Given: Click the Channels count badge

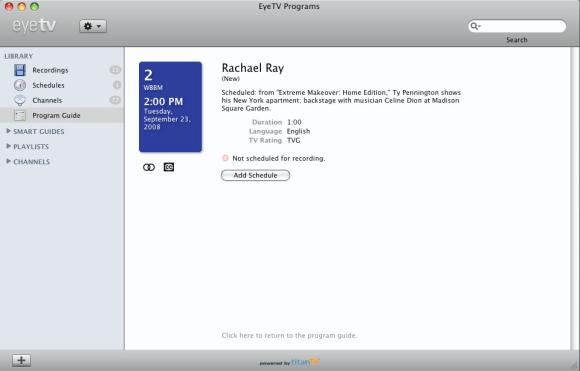Looking at the screenshot, I should 115,100.
